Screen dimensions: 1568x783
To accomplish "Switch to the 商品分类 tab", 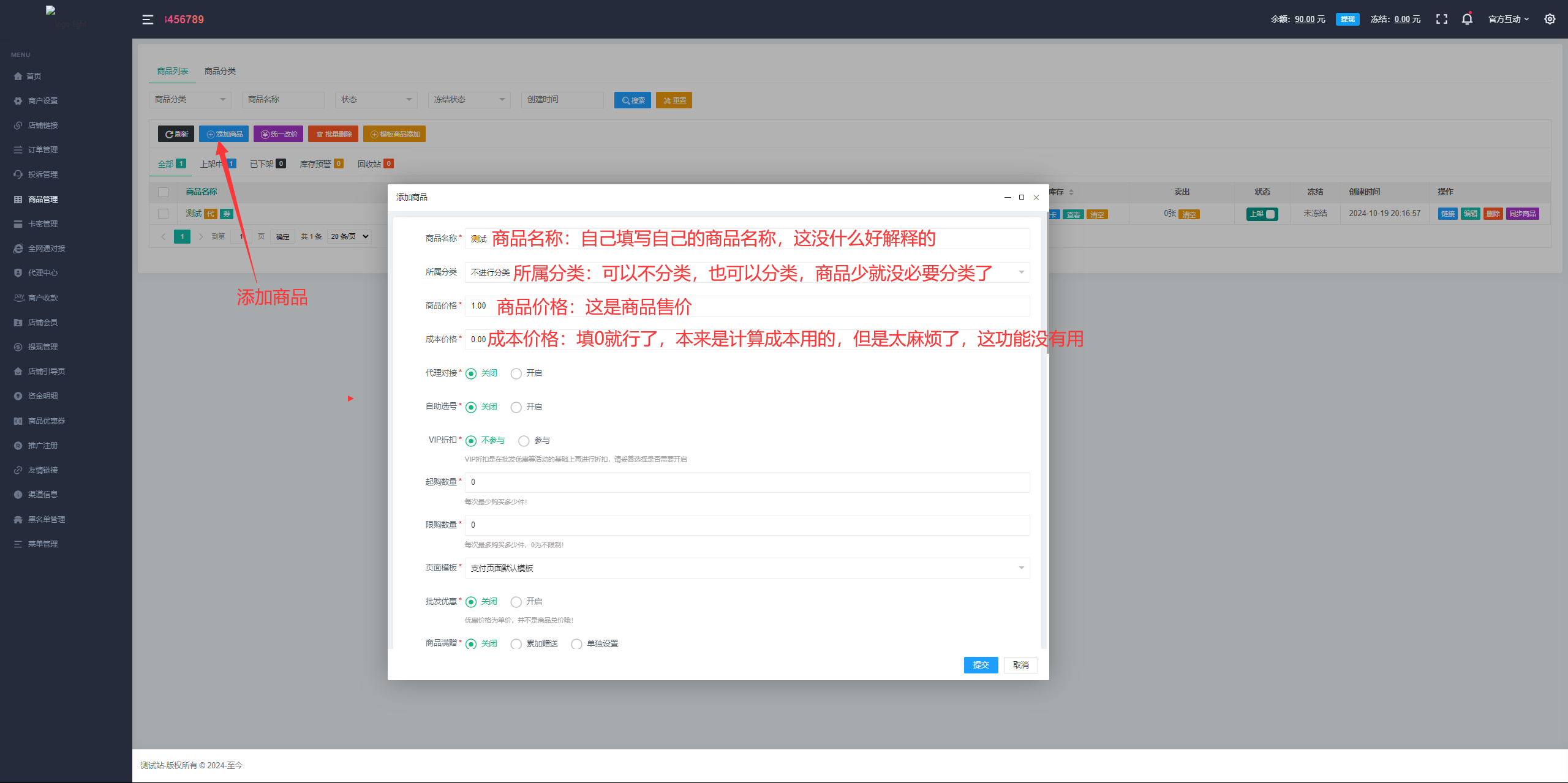I will [x=220, y=71].
